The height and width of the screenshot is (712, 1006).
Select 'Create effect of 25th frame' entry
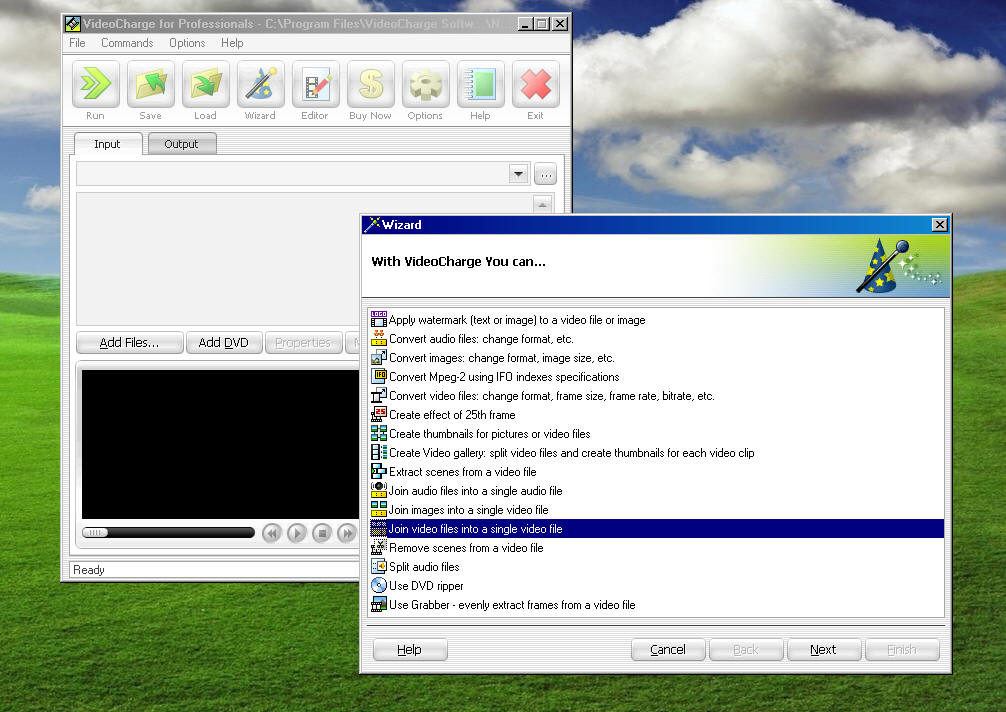[657, 414]
